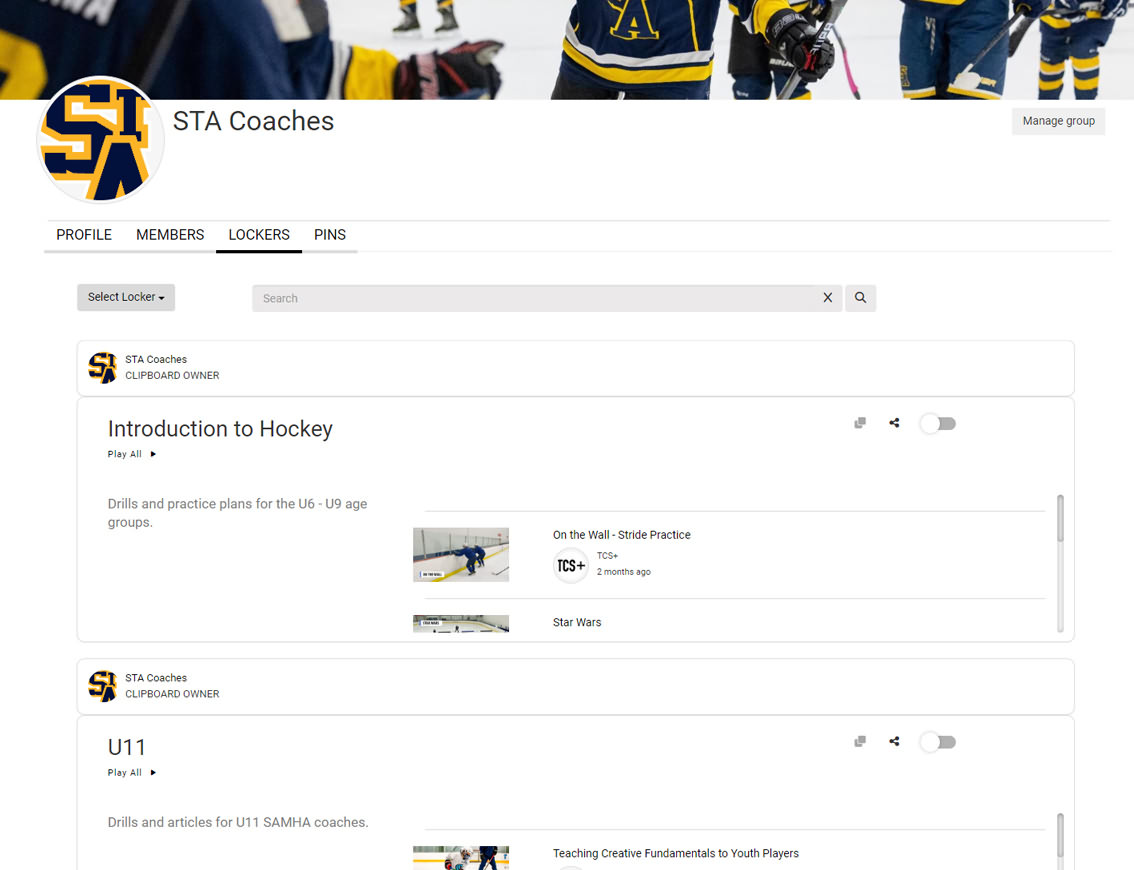
Task: Switch to the MEMBERS tab
Action: click(x=170, y=235)
